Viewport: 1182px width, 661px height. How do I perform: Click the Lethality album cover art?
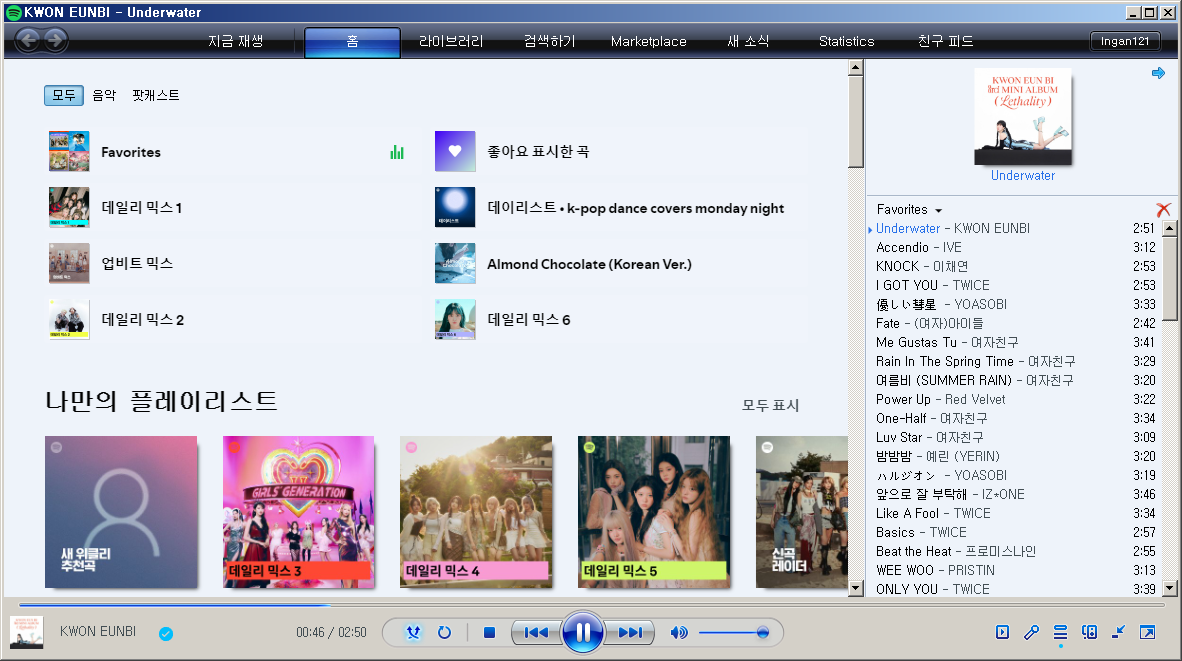pyautogui.click(x=1023, y=117)
